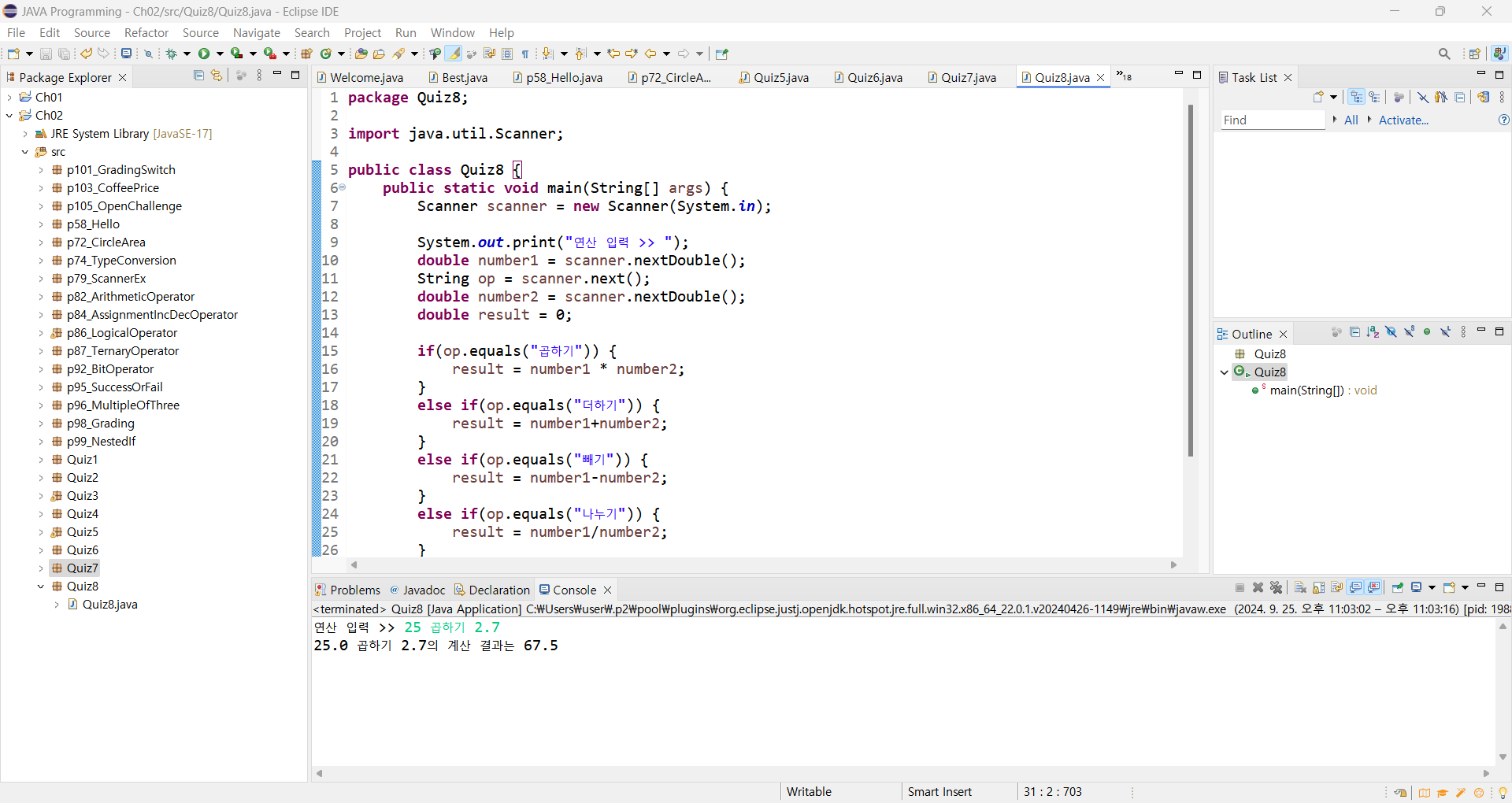Viewport: 1512px width, 803px height.
Task: Click Previous Annotation arrow icon
Action: [581, 54]
